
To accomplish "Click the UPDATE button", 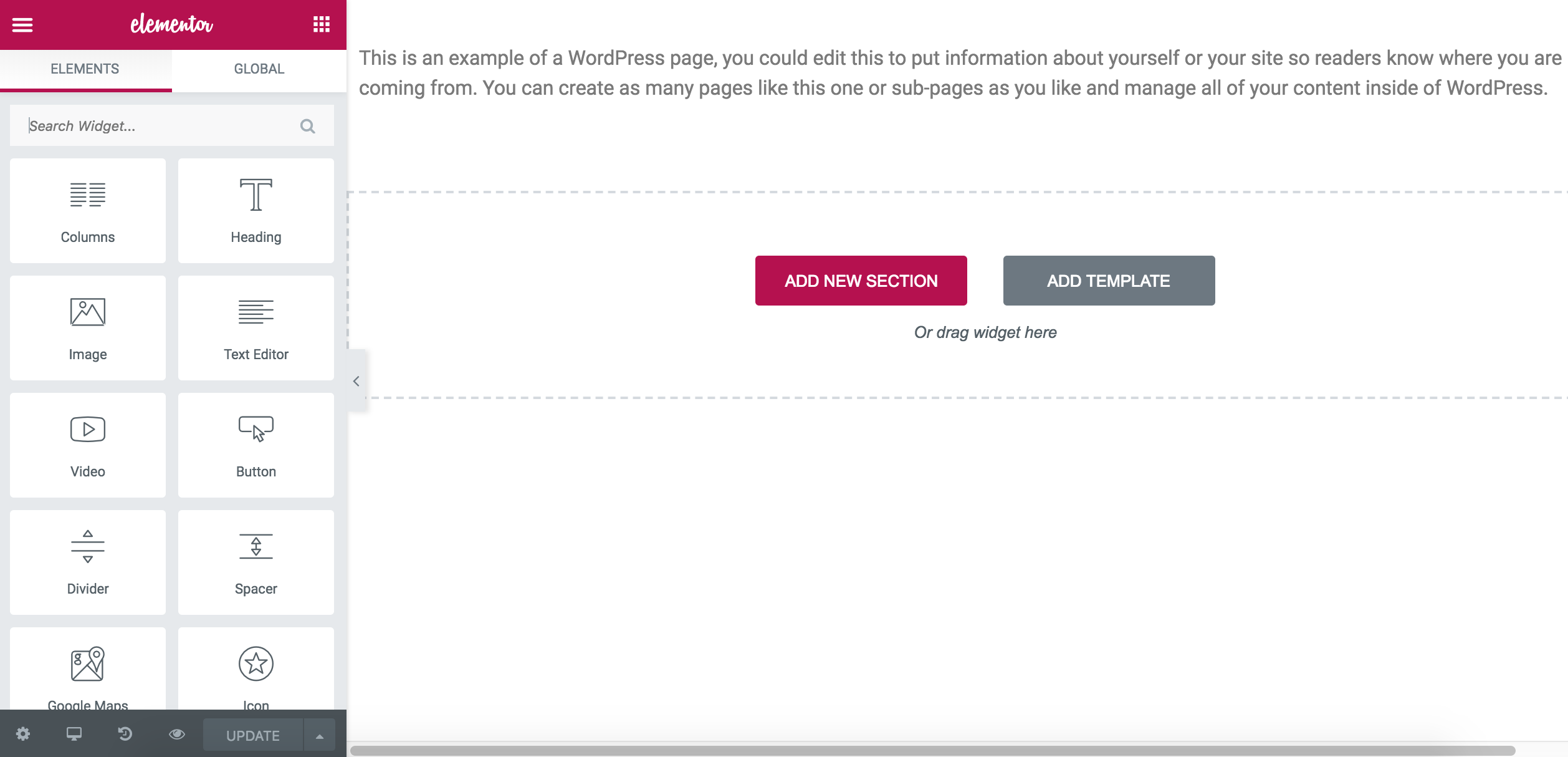I will click(x=253, y=736).
